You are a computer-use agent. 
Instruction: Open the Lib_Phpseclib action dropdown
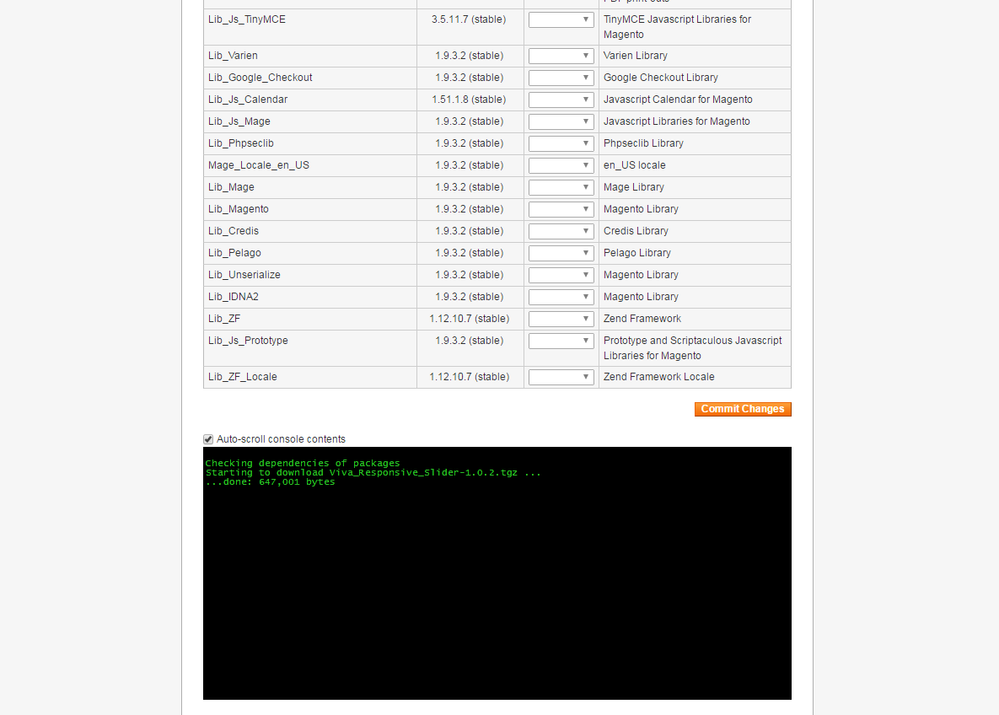561,144
